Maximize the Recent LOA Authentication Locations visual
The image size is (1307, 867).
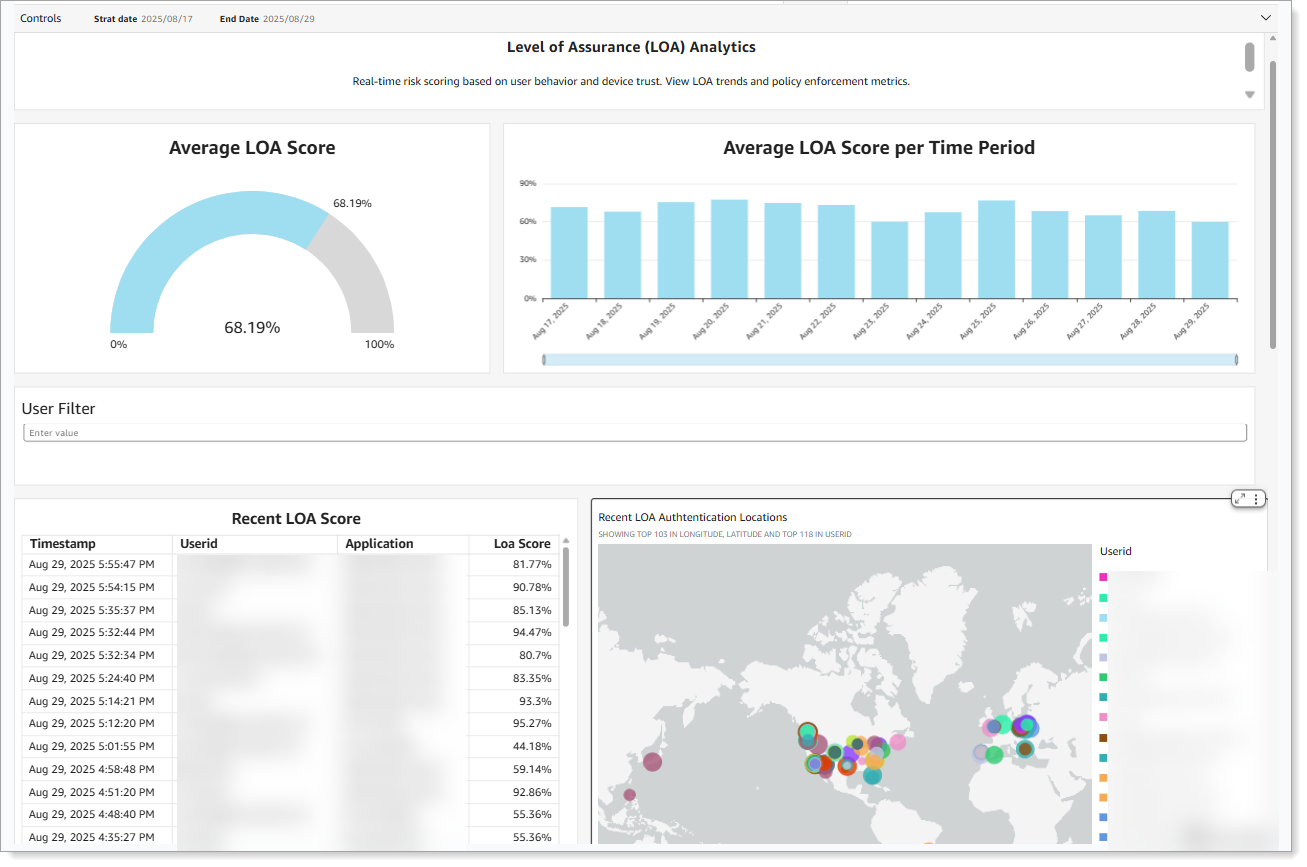point(1239,497)
